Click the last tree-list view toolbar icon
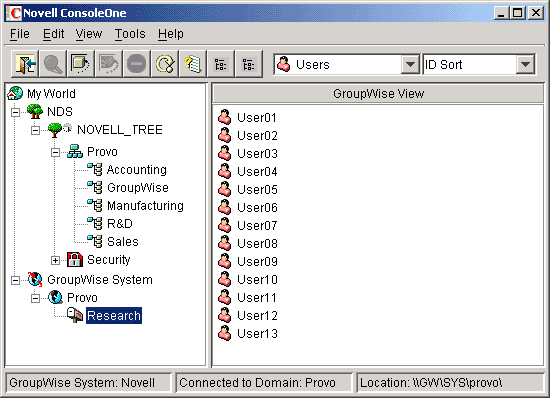550x398 pixels. 249,64
